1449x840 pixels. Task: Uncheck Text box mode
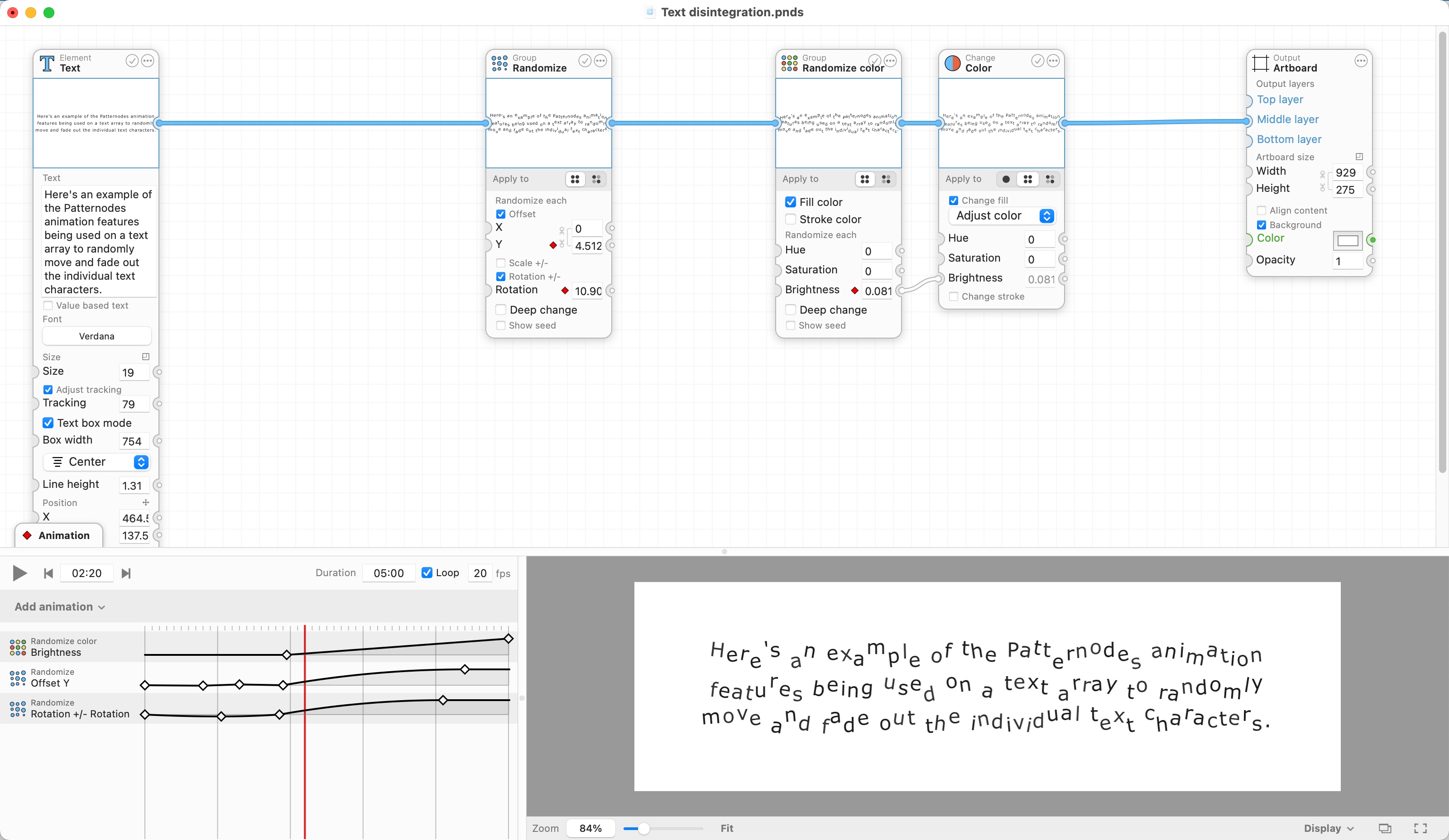(x=48, y=423)
